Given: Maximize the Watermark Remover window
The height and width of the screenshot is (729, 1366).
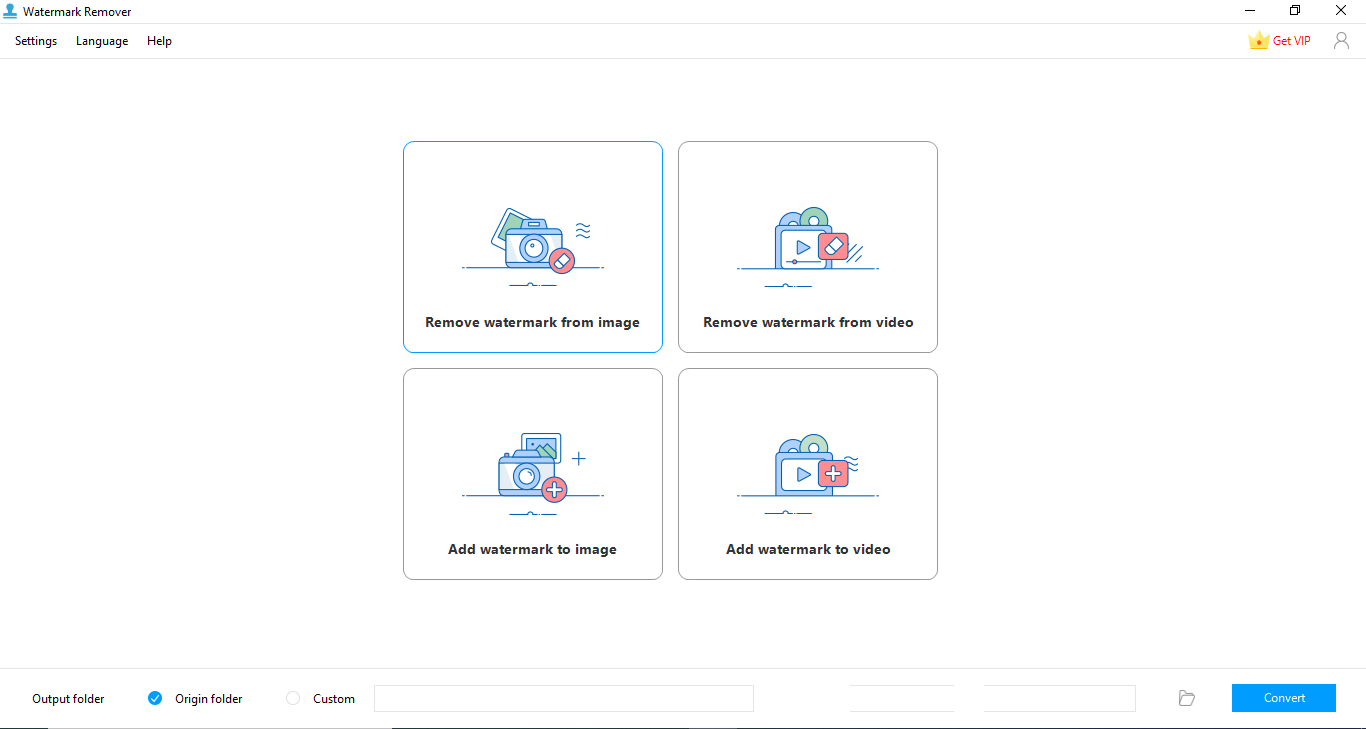Looking at the screenshot, I should 1294,10.
